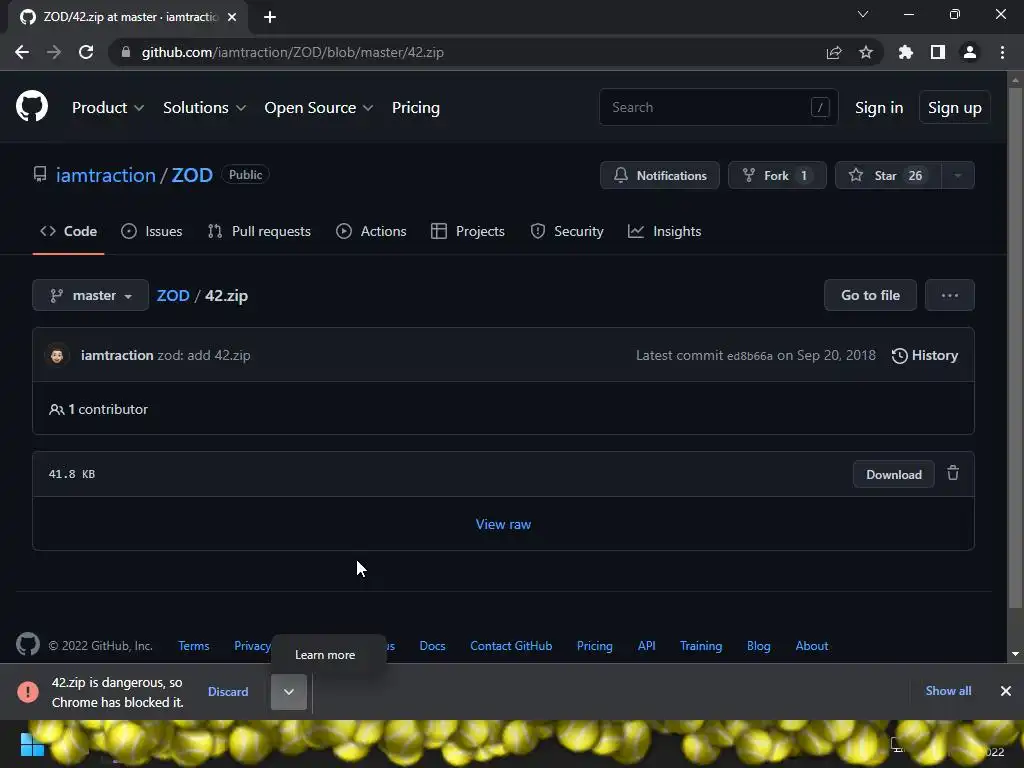1024x768 pixels.
Task: Click the tab search chevron in title bar
Action: tap(863, 14)
